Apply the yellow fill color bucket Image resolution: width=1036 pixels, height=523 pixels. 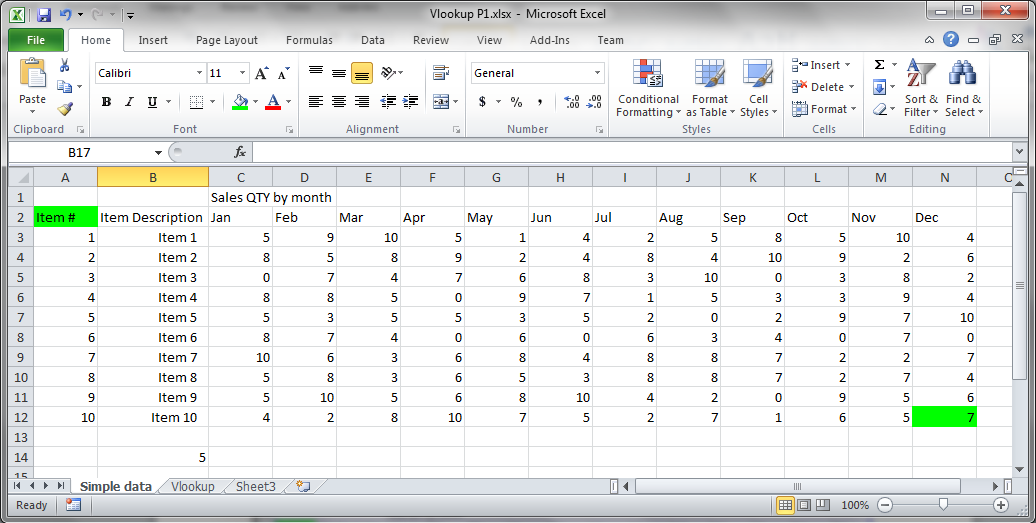point(239,102)
